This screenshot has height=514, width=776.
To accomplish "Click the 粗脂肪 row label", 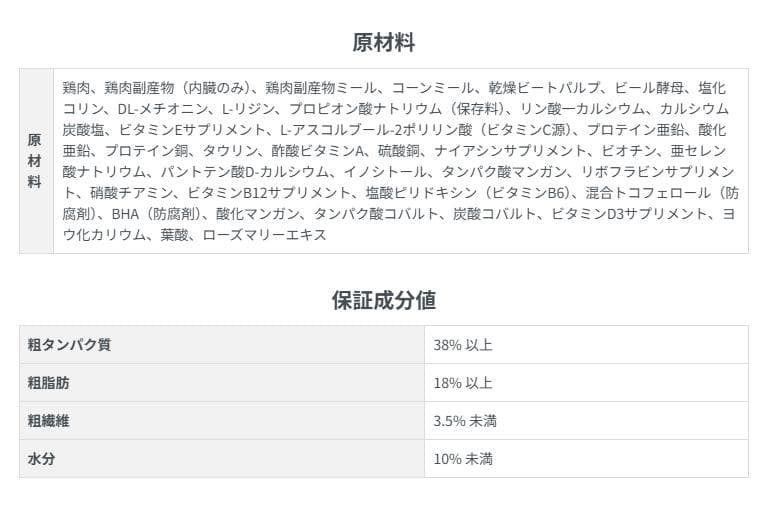I will point(50,383).
